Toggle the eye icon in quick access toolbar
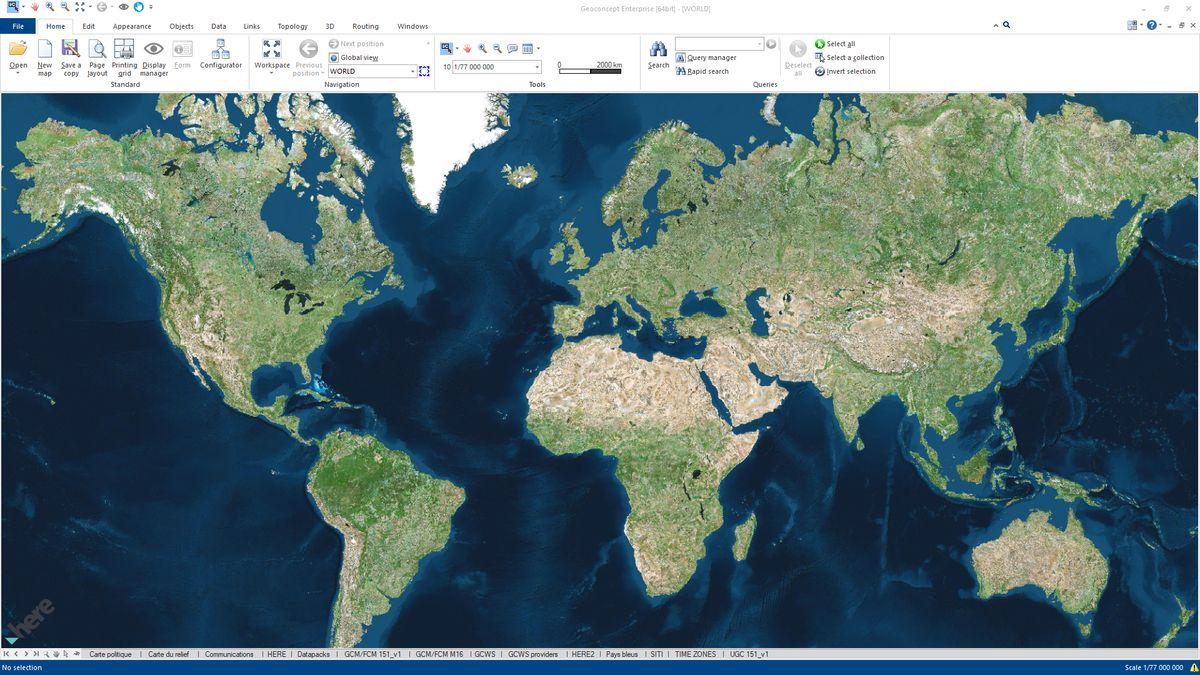The image size is (1200, 675). [124, 7]
